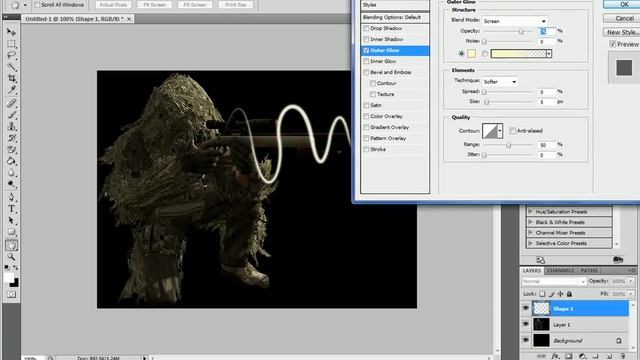Select the gradient glow radio button
Viewport: 640px width, 360px height.
point(485,53)
